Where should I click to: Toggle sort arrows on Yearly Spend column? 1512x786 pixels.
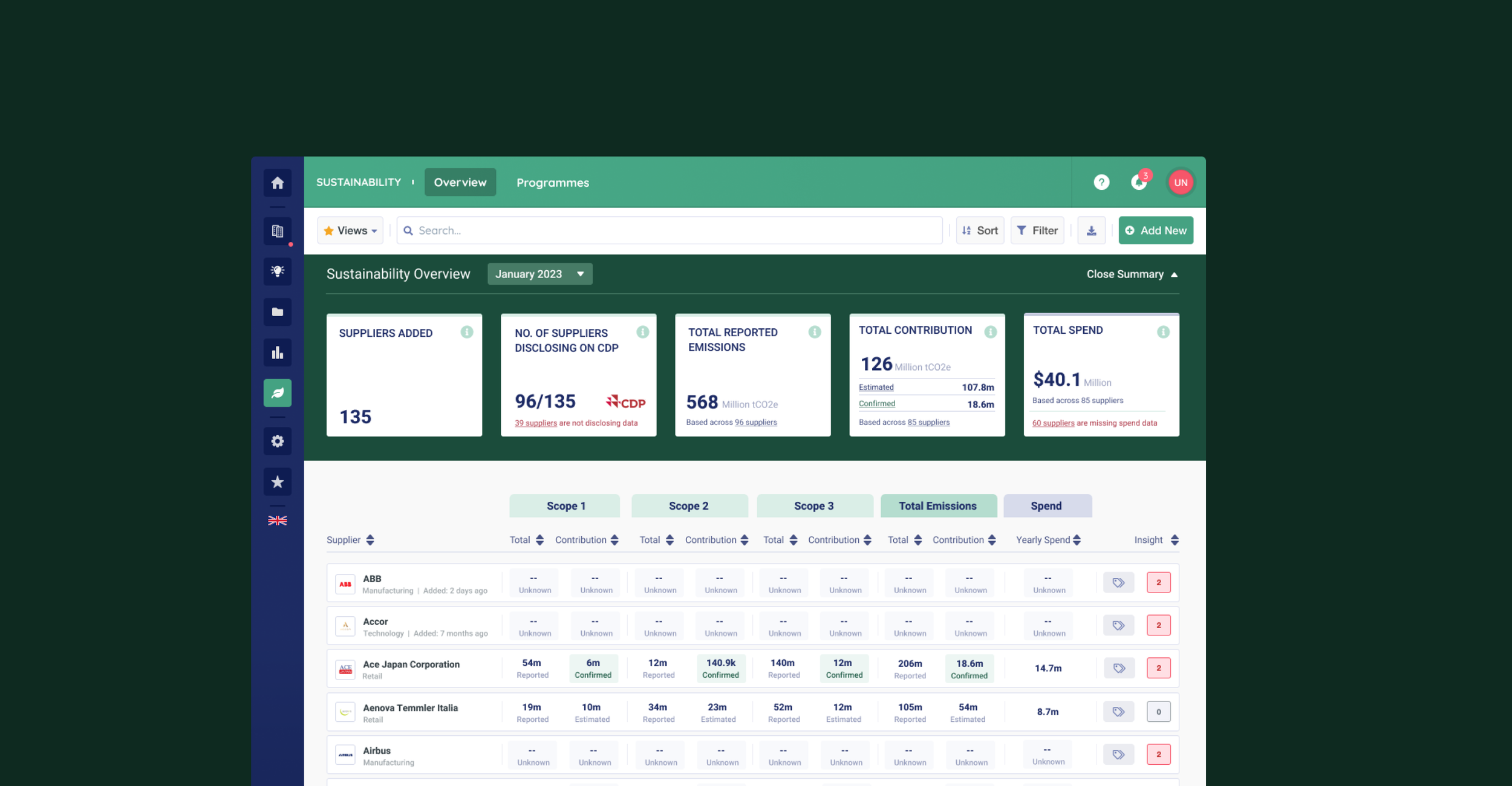pos(1077,540)
